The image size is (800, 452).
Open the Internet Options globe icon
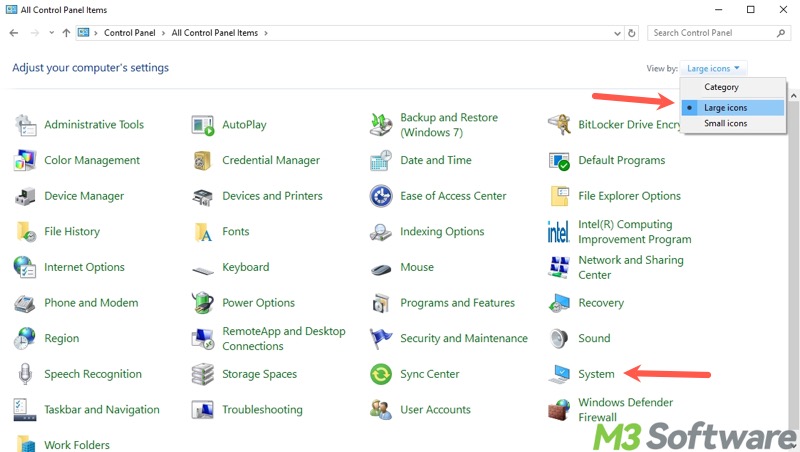click(x=25, y=267)
